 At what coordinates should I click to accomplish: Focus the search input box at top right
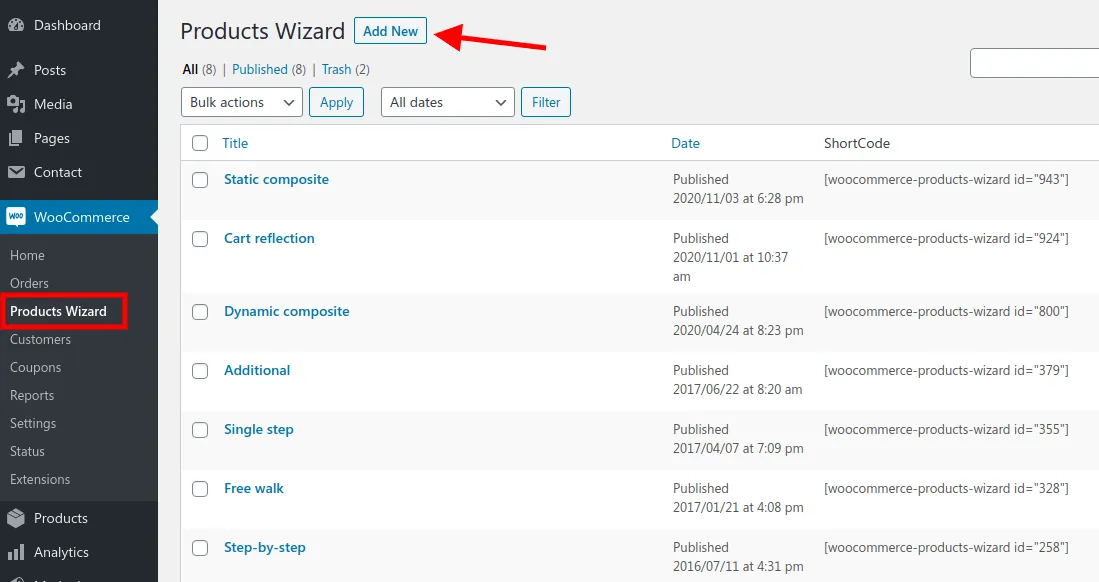tap(1035, 63)
